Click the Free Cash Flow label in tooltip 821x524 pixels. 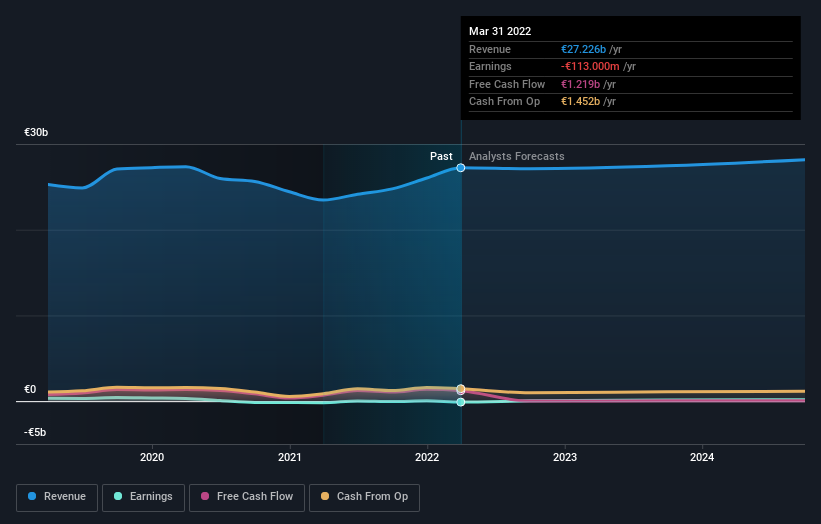(507, 84)
